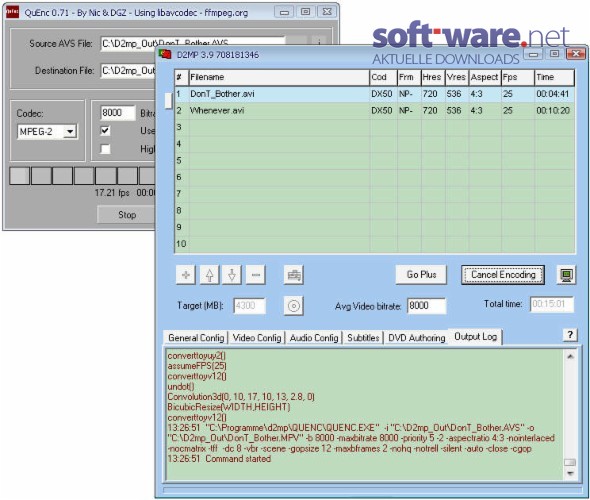The image size is (590, 500).
Task: Click the BicubicResize(WIDTH,HEIGHT) log line
Action: pos(229,407)
